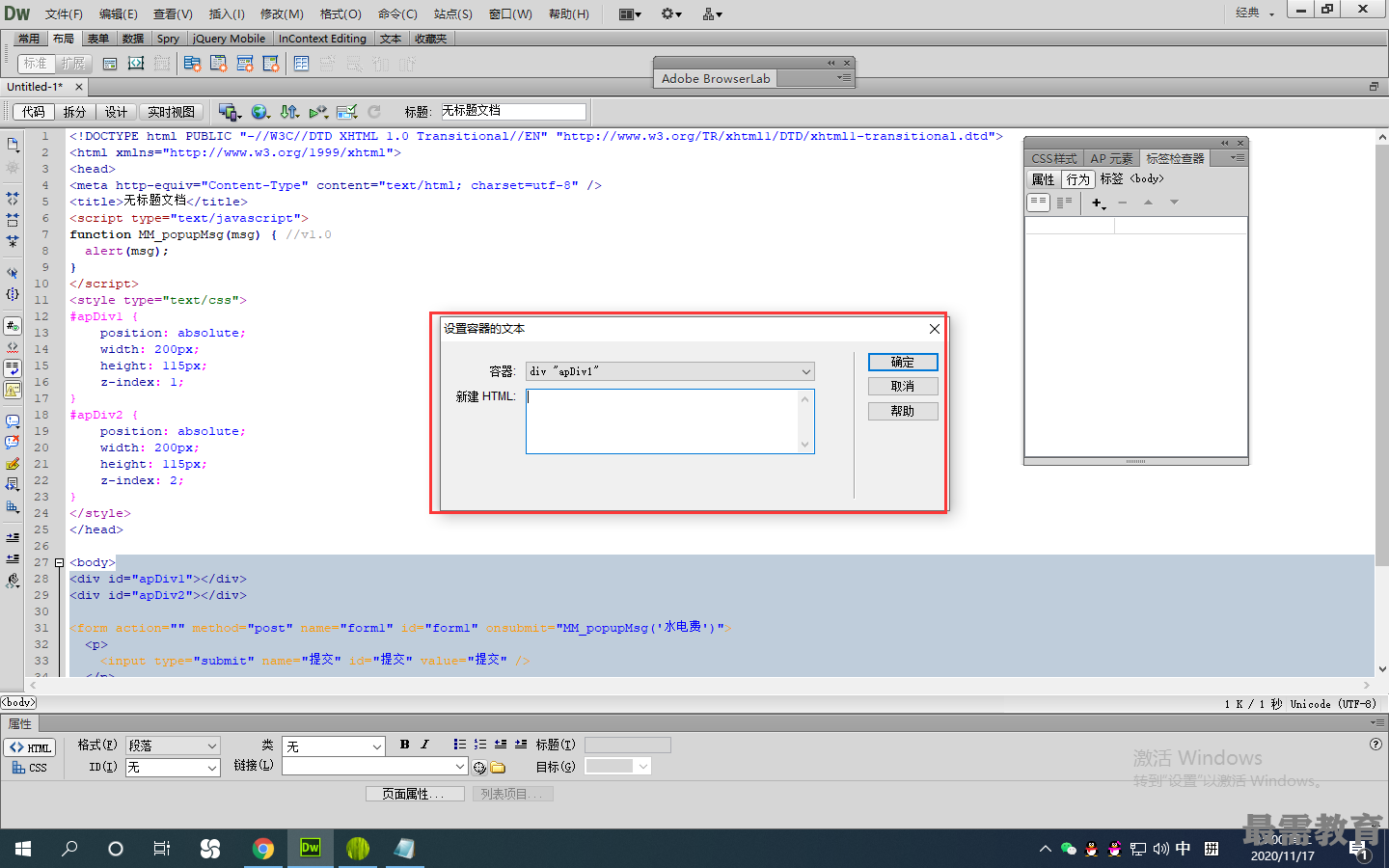Image resolution: width=1389 pixels, height=868 pixels.
Task: Toggle Syntax Error Alerts info bar
Action: (13, 390)
